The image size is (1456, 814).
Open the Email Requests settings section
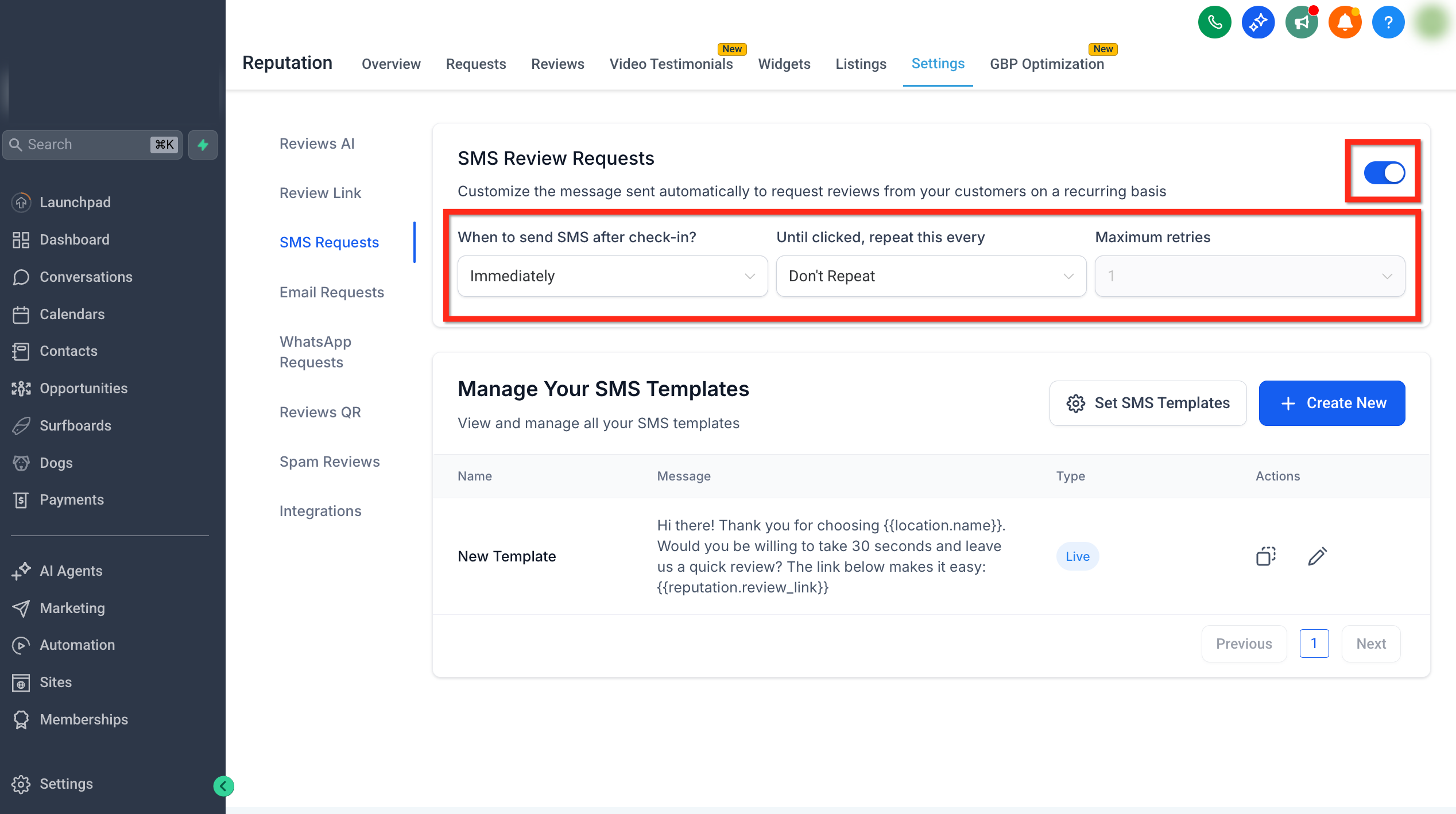tap(332, 292)
